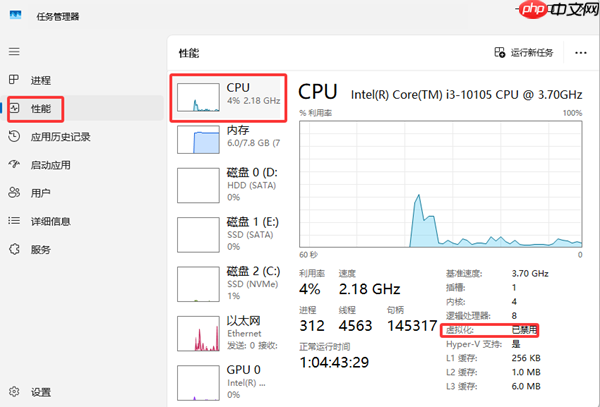This screenshot has height=407, width=600.
Task: Open the more options ellipsis menu
Action: tap(580, 53)
